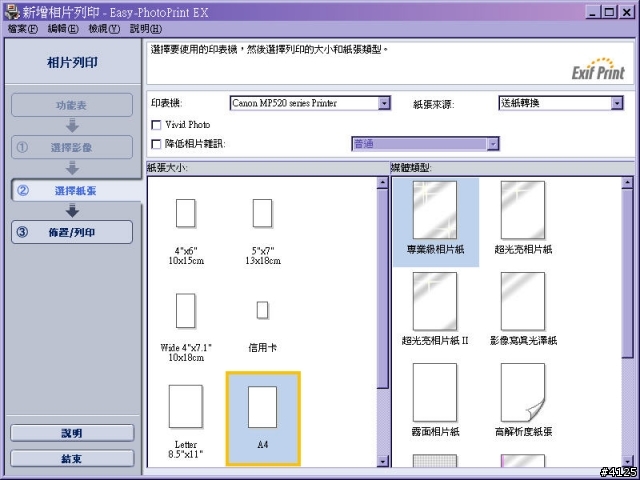Click the 結束 exit button
This screenshot has height=480, width=640.
point(72,458)
